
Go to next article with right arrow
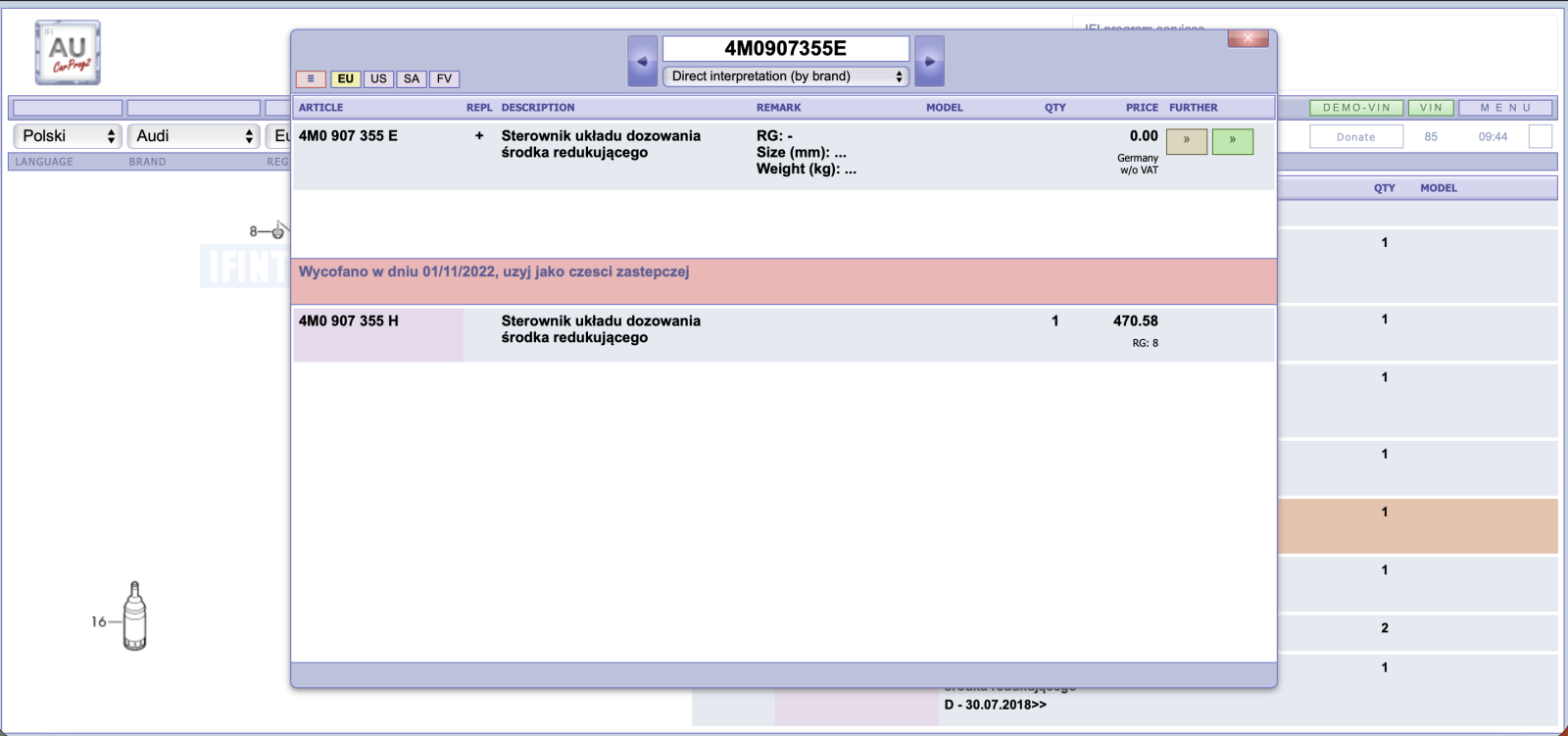[929, 61]
